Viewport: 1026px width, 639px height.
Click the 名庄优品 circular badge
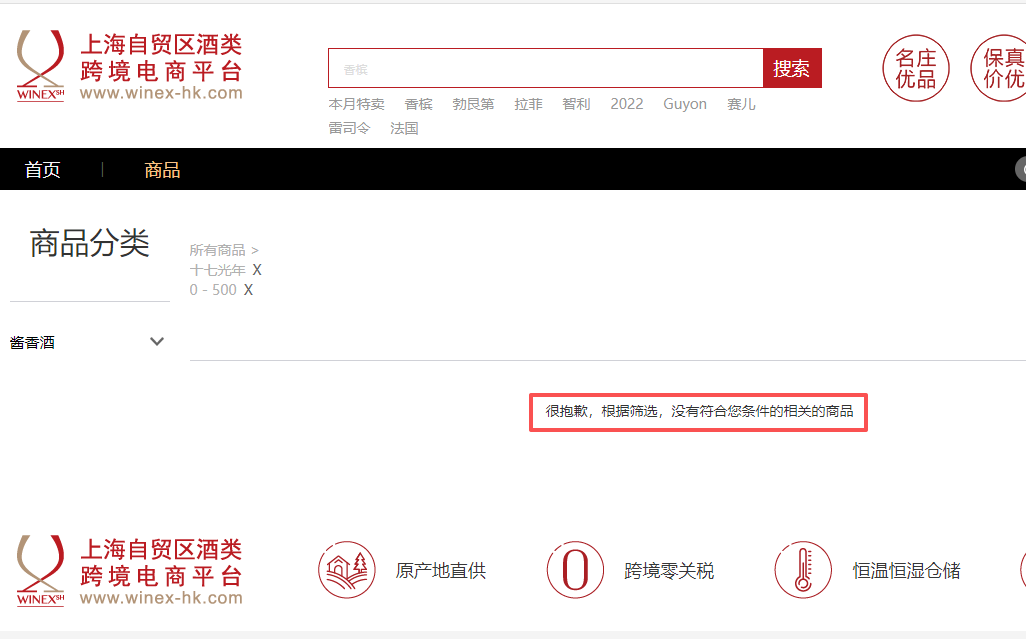[915, 68]
